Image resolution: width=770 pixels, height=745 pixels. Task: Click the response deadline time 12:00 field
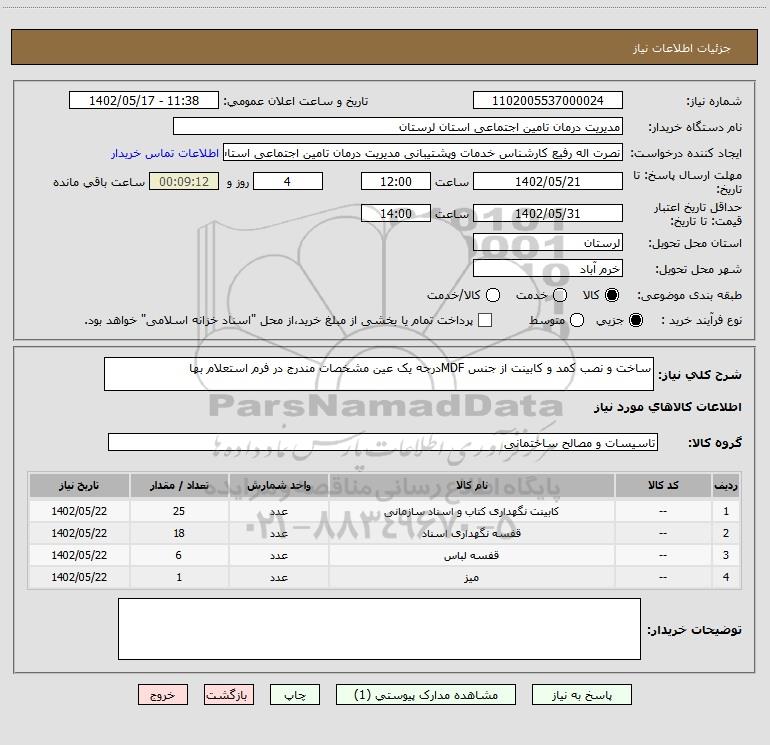396,181
